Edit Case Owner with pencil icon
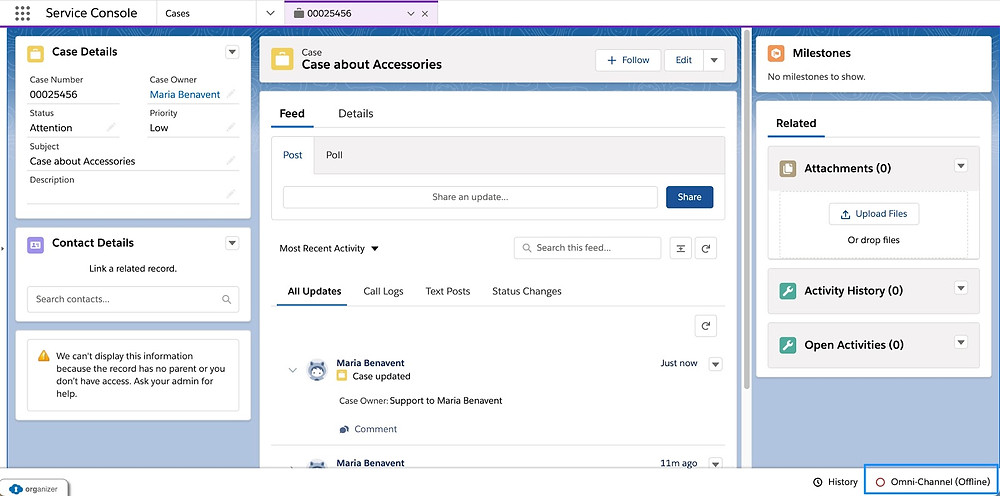 point(231,94)
